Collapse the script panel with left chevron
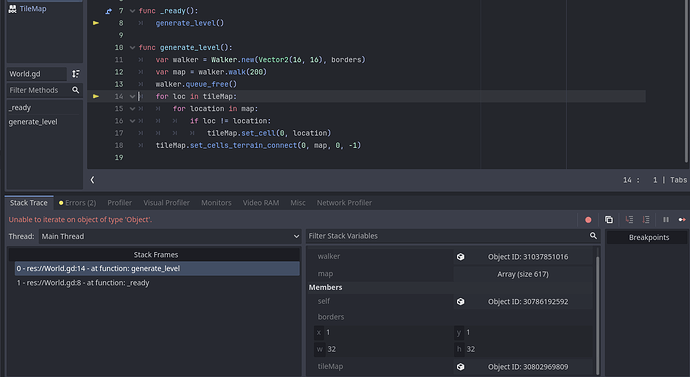690x377 pixels. click(x=92, y=179)
